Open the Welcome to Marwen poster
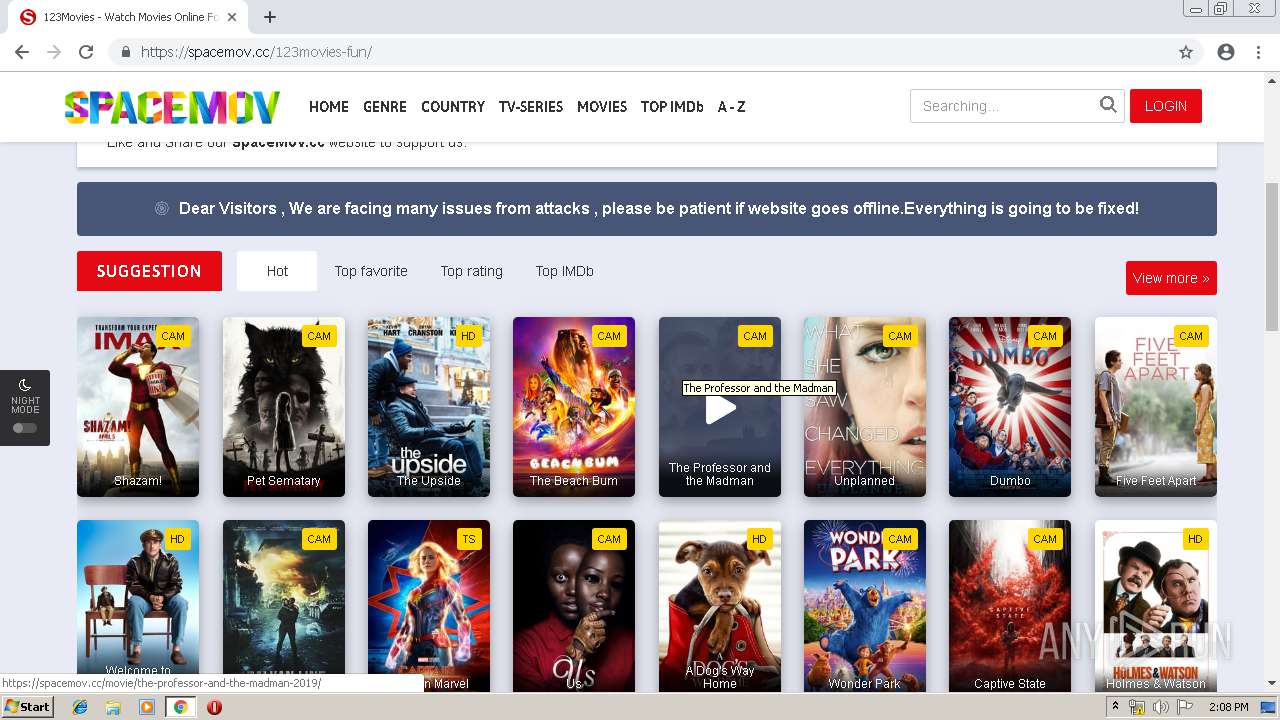Screen dimensions: 1280x720 (x=138, y=605)
